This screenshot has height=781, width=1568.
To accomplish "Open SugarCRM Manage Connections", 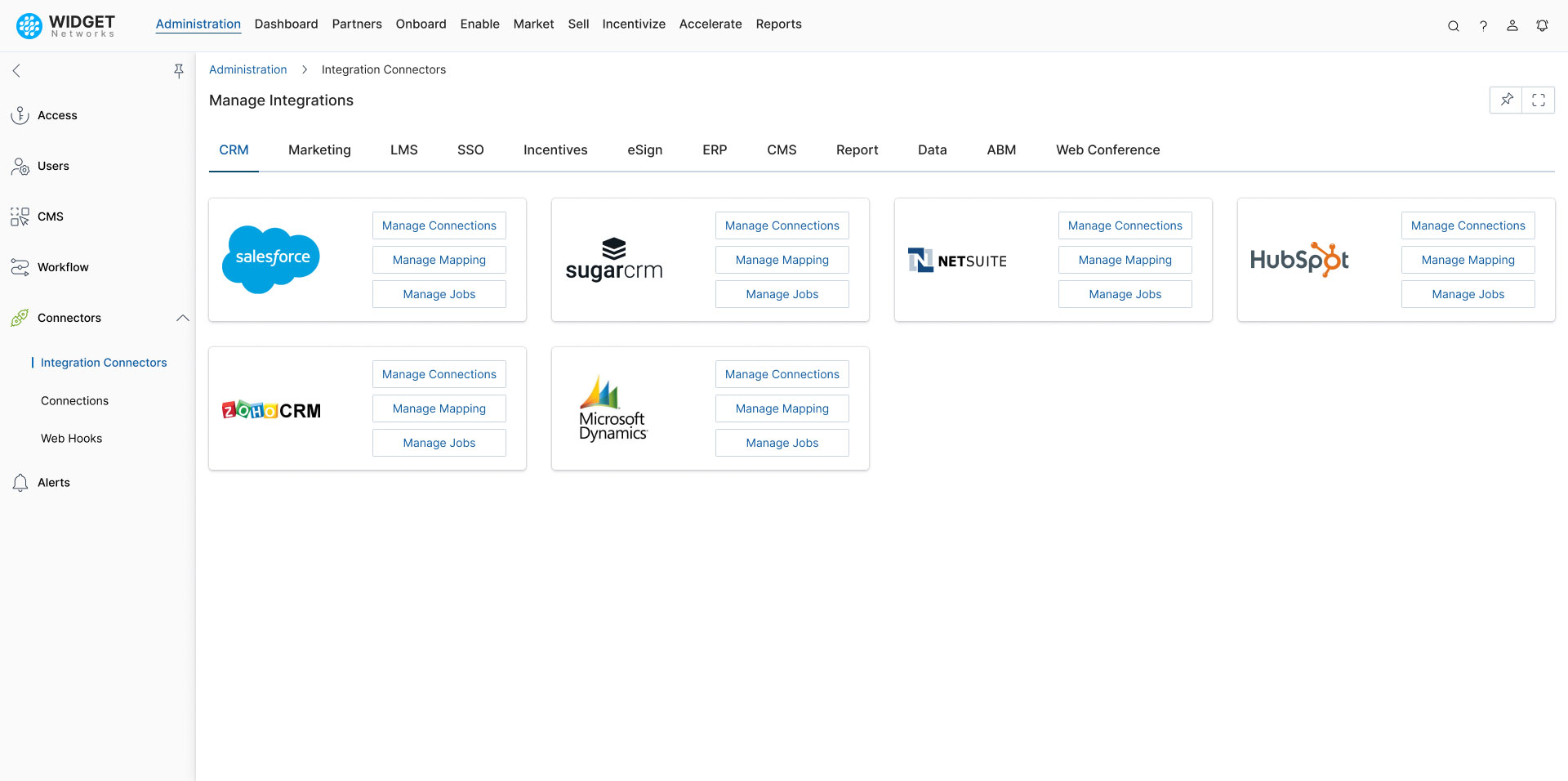I will (x=782, y=225).
